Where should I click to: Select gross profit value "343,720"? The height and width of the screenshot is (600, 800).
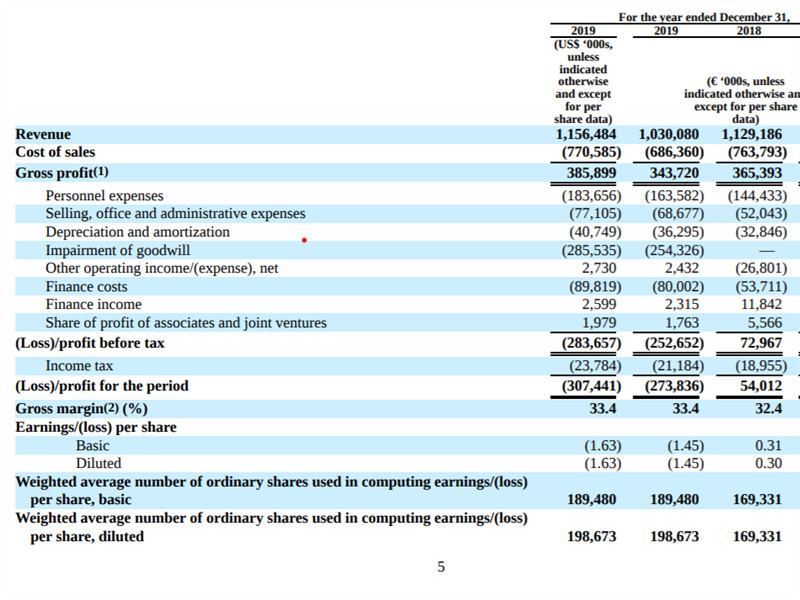coord(674,172)
